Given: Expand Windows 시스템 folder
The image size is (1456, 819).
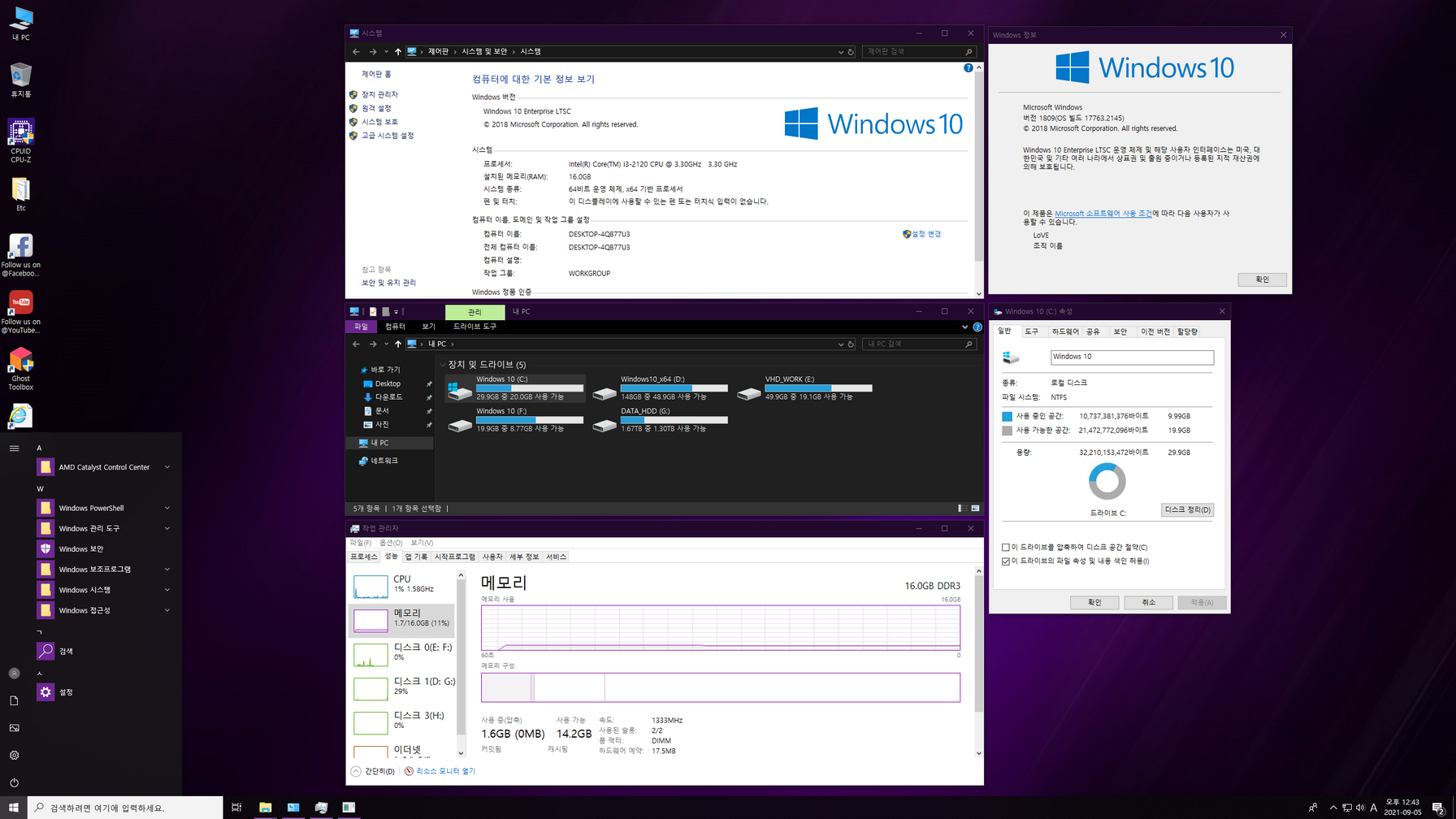Looking at the screenshot, I should (x=106, y=590).
